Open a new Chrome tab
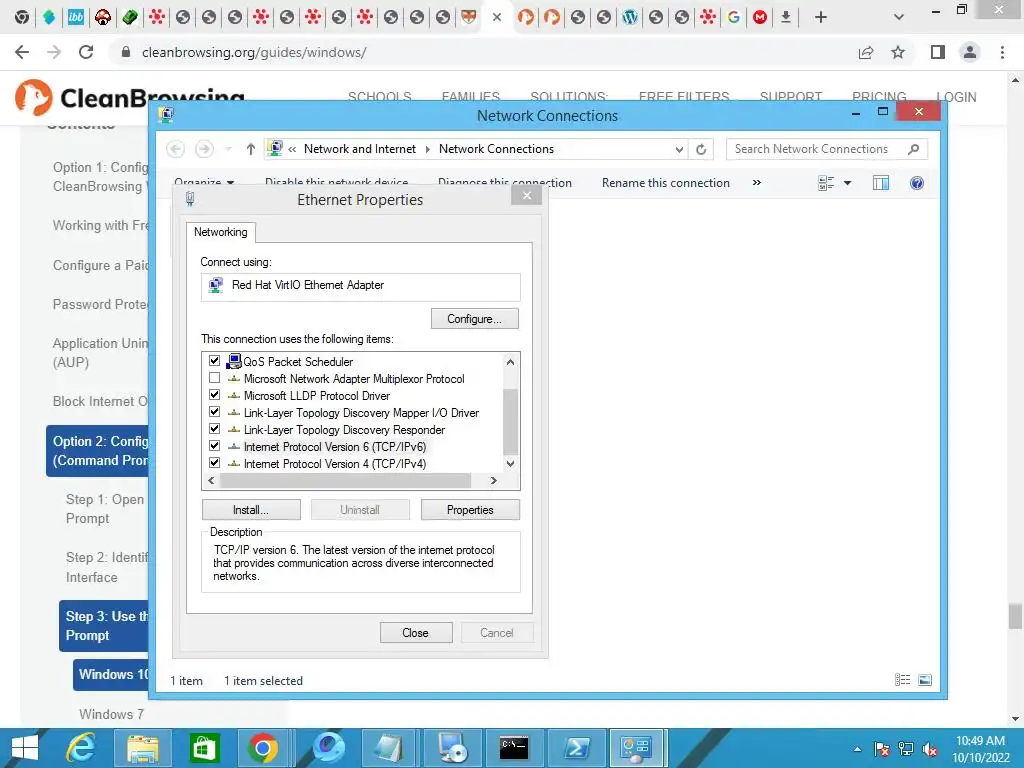 [x=821, y=18]
